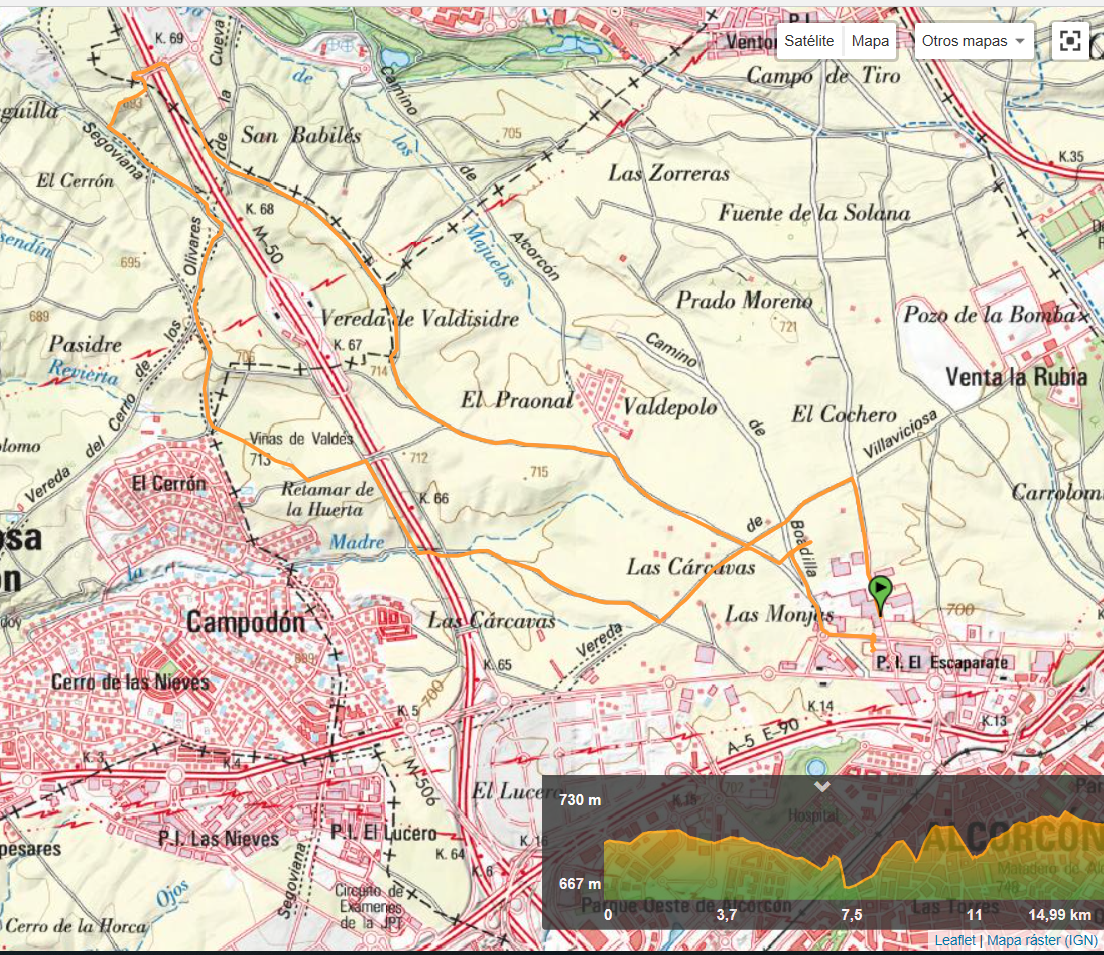The image size is (1104, 955).
Task: Click the 7,5 km axis label
Action: (x=851, y=914)
